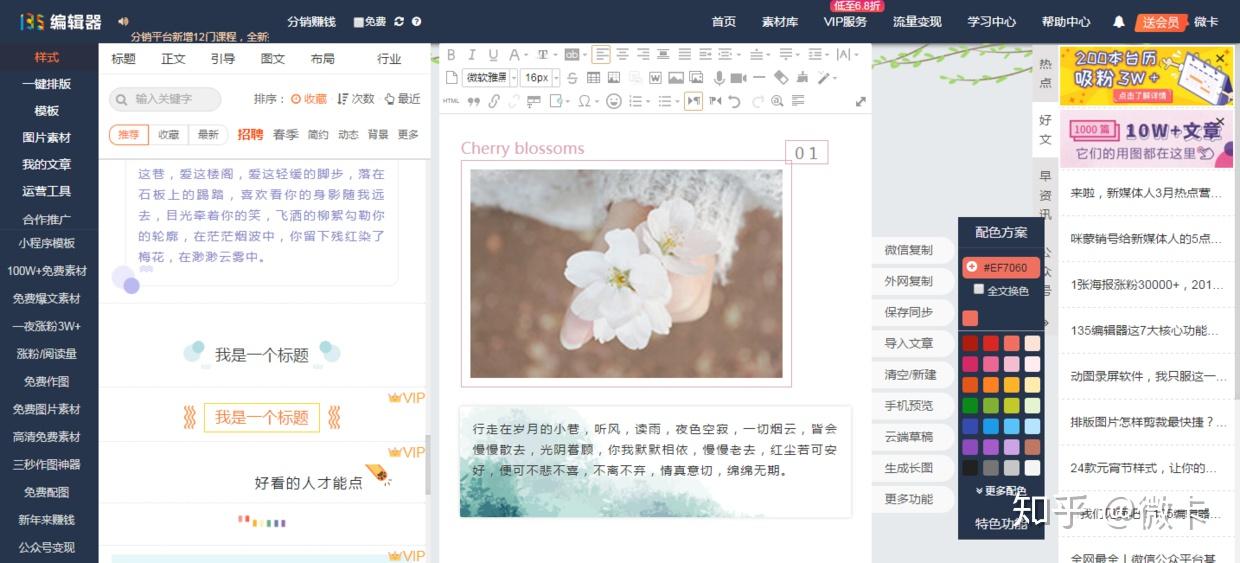Viewport: 1240px width, 563px height.
Task: Insert a table
Action: pos(594,77)
